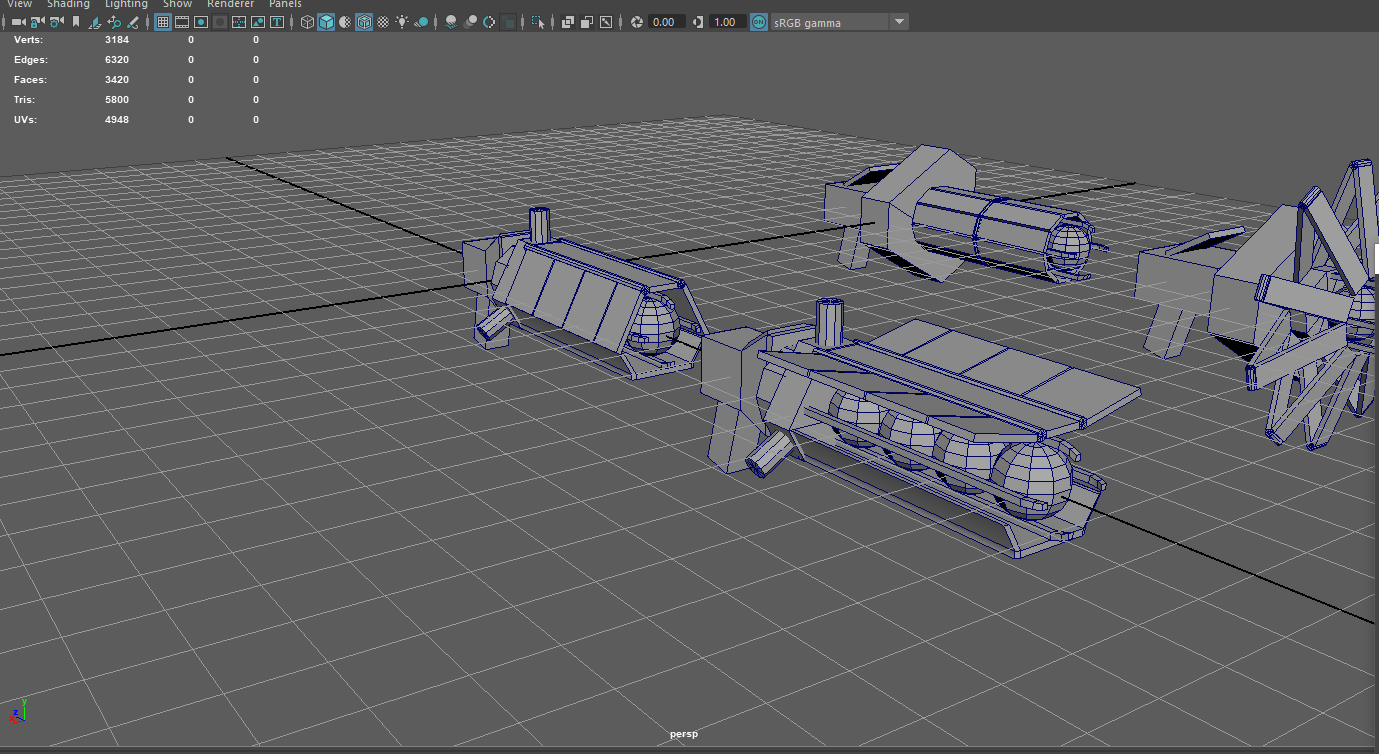Click the gamma value field showing 1.00

click(x=723, y=21)
